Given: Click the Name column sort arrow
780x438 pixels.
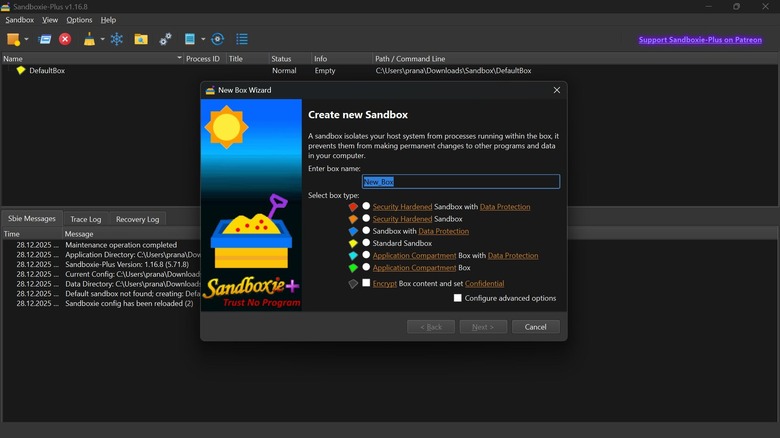Looking at the screenshot, I should [x=179, y=58].
